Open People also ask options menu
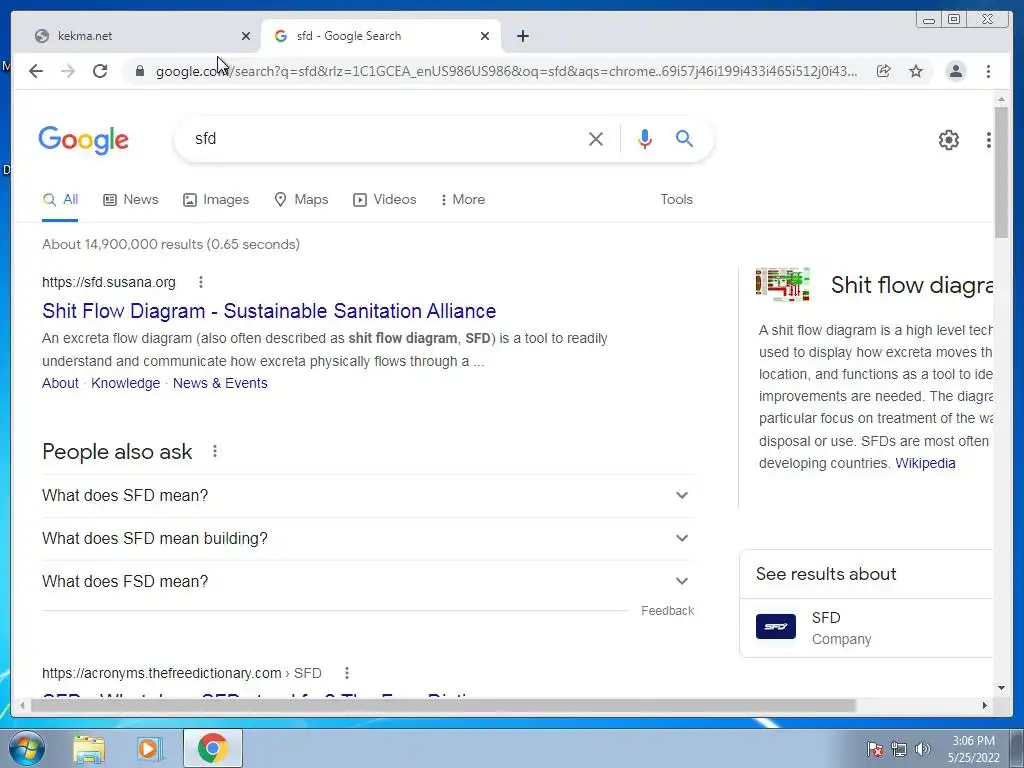Viewport: 1024px width, 768px height. click(215, 451)
